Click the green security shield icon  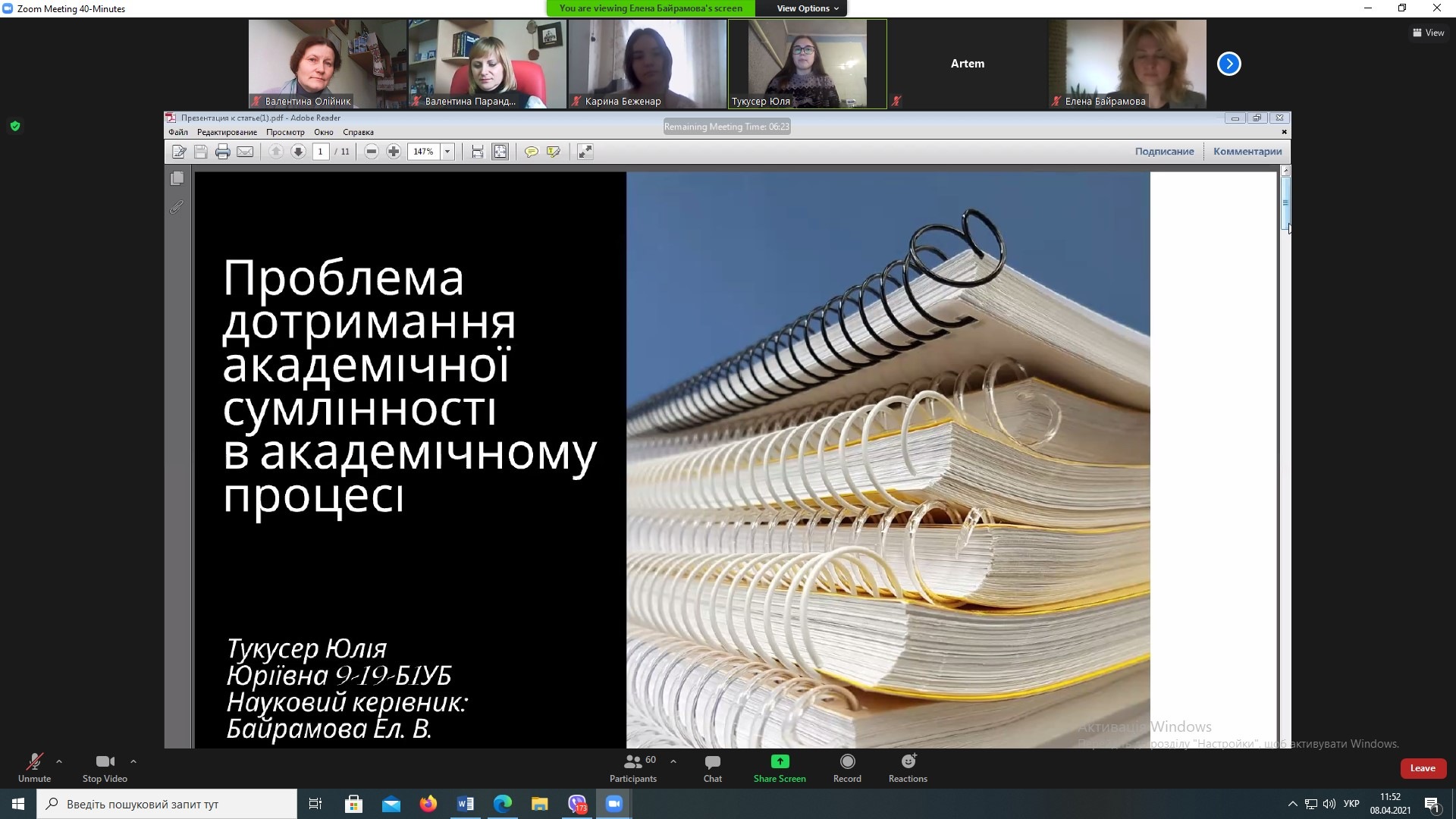click(15, 126)
